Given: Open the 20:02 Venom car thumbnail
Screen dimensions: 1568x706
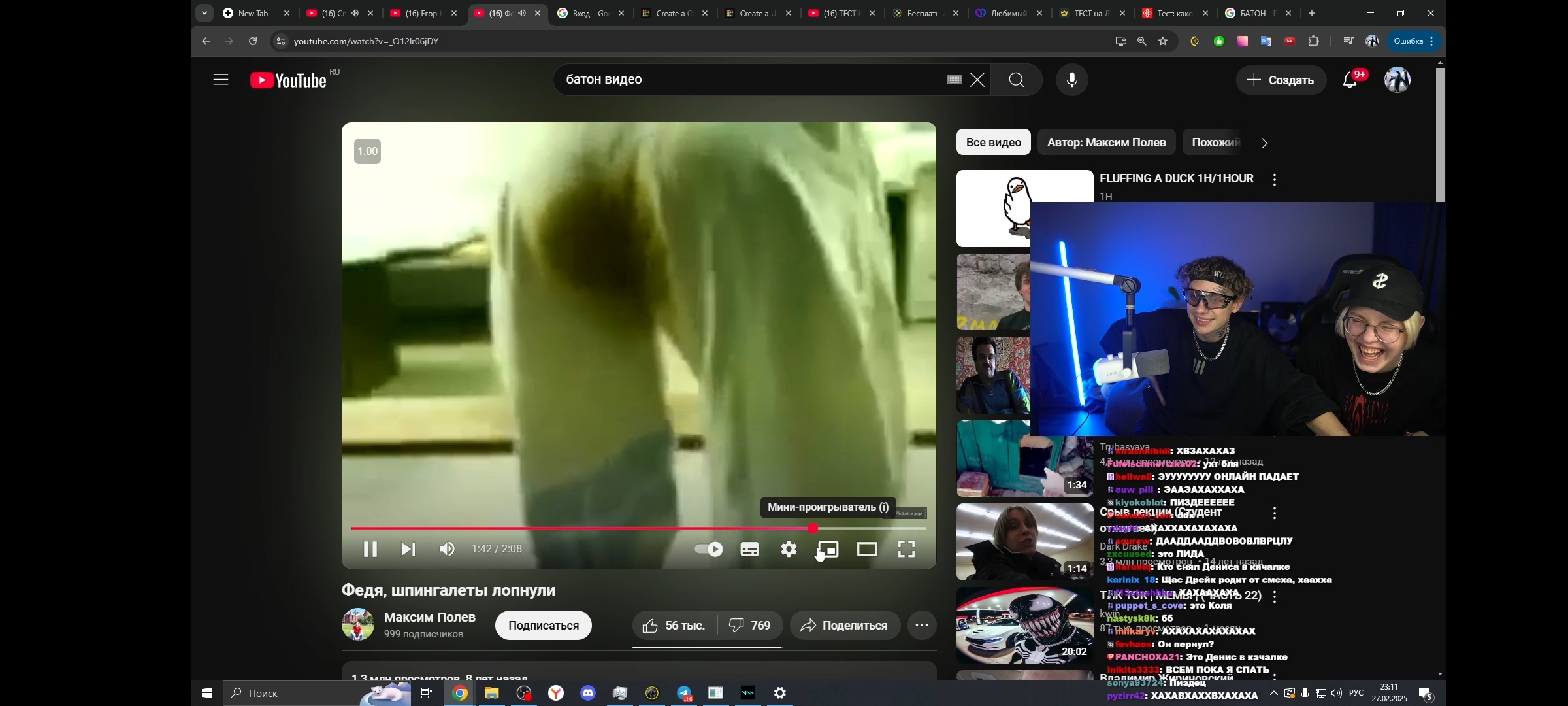Looking at the screenshot, I should [x=1024, y=626].
